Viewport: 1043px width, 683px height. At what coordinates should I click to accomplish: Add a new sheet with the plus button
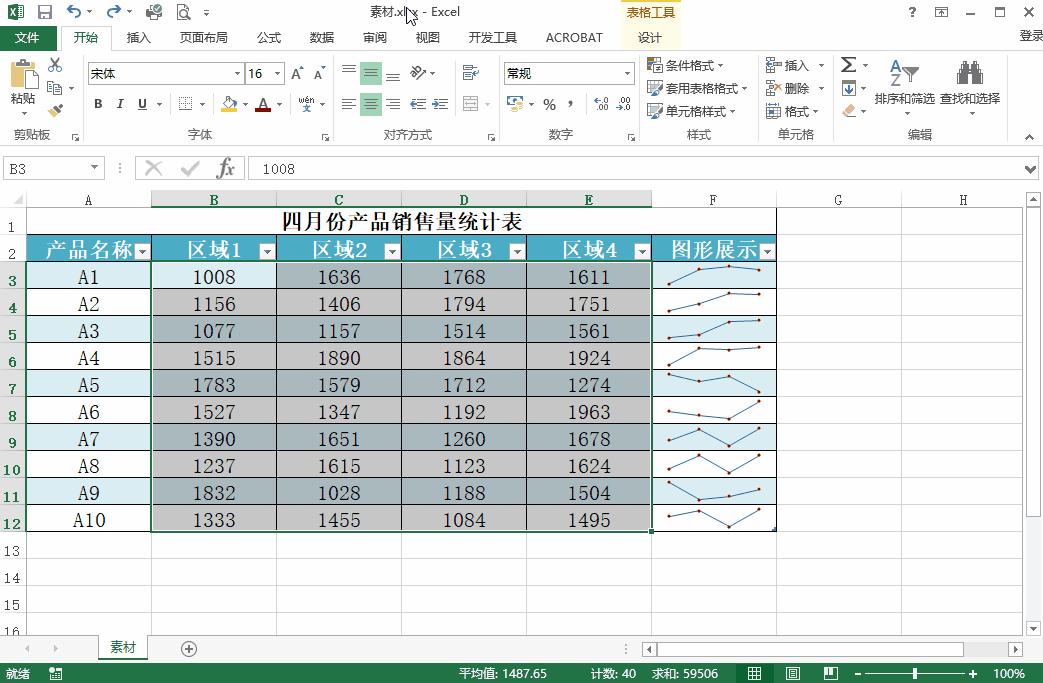coord(189,649)
